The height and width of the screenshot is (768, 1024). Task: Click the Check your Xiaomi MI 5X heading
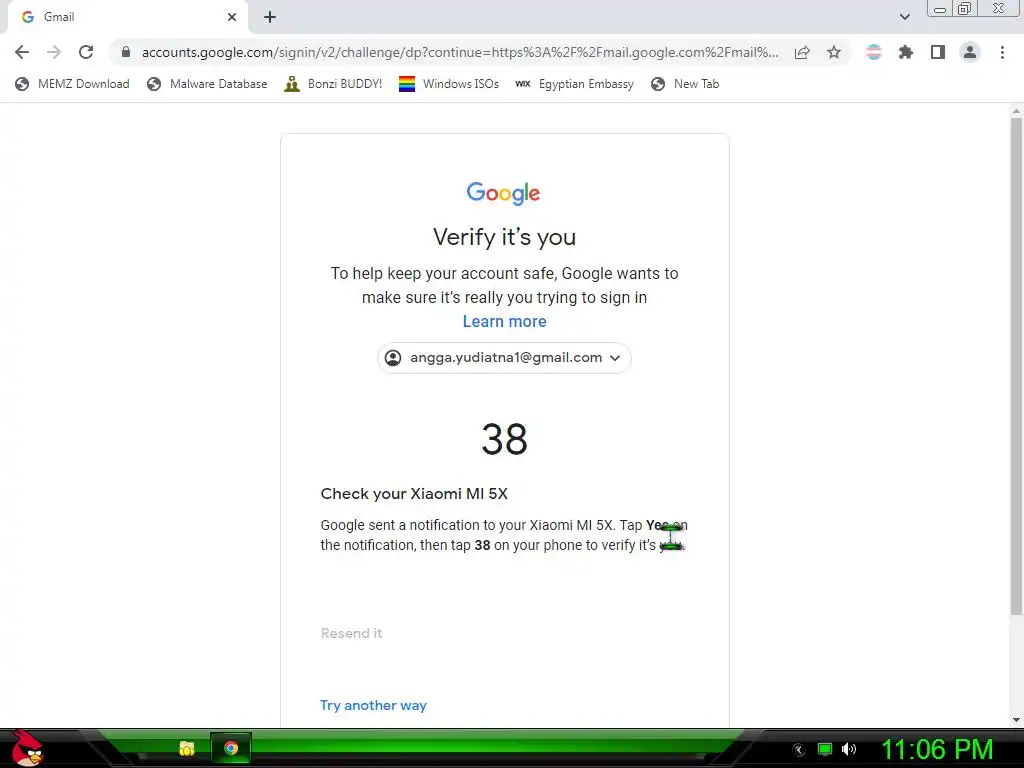(x=414, y=494)
